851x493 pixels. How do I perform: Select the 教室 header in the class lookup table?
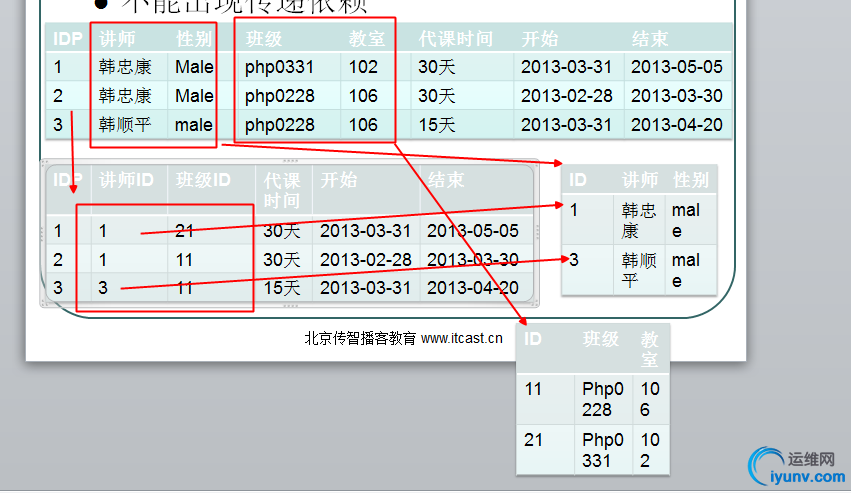(x=649, y=349)
